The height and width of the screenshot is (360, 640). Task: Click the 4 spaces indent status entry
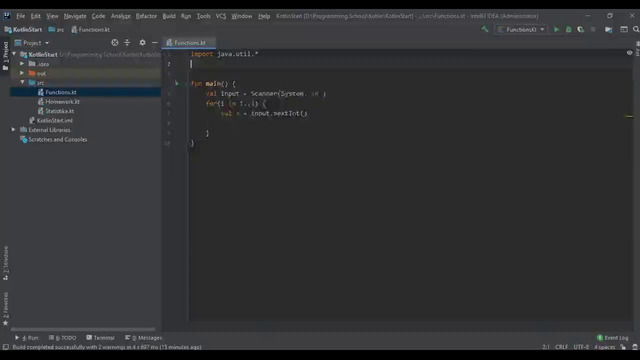[x=604, y=347]
